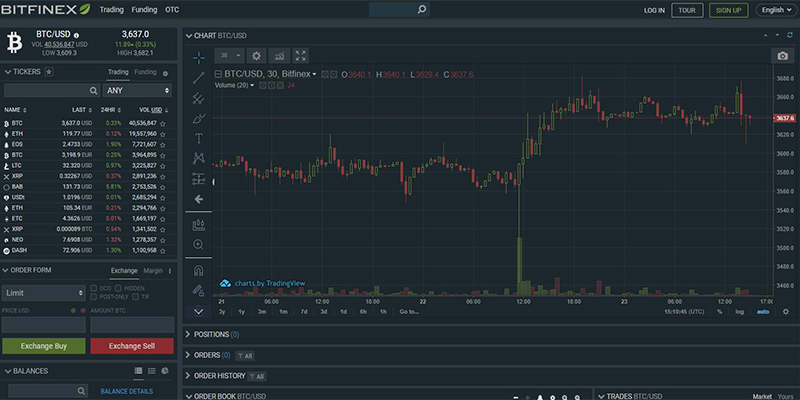Open the Funding menu in top bar

pyautogui.click(x=144, y=10)
